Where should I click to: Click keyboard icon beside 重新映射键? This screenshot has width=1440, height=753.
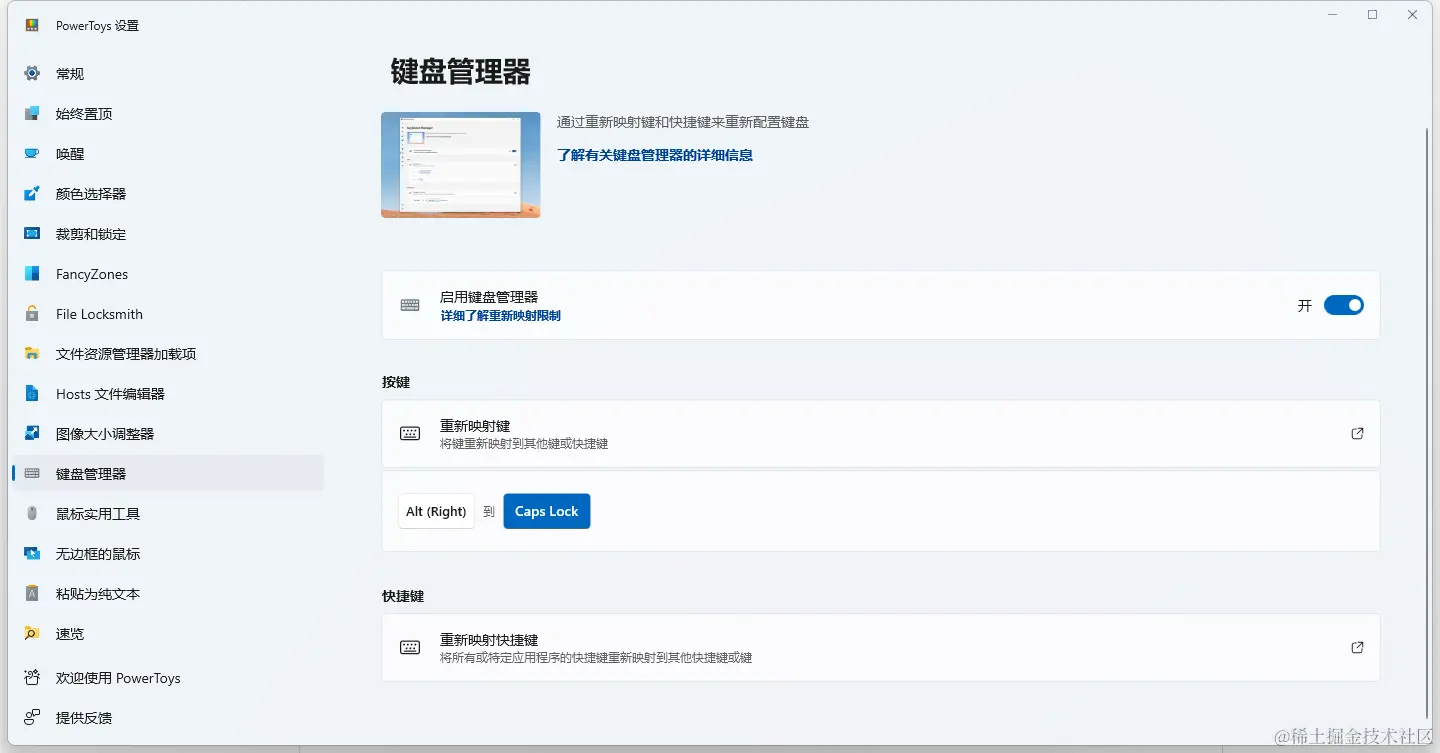(410, 434)
